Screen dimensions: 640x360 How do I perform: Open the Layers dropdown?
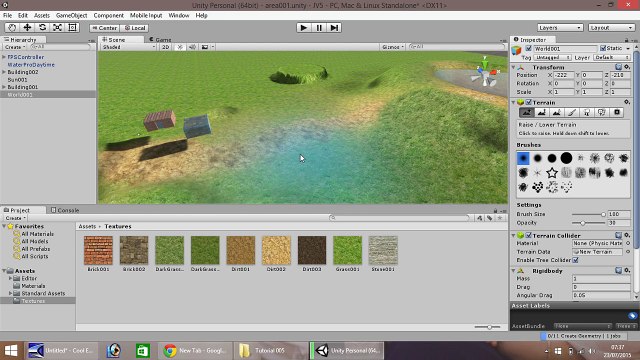click(x=560, y=28)
